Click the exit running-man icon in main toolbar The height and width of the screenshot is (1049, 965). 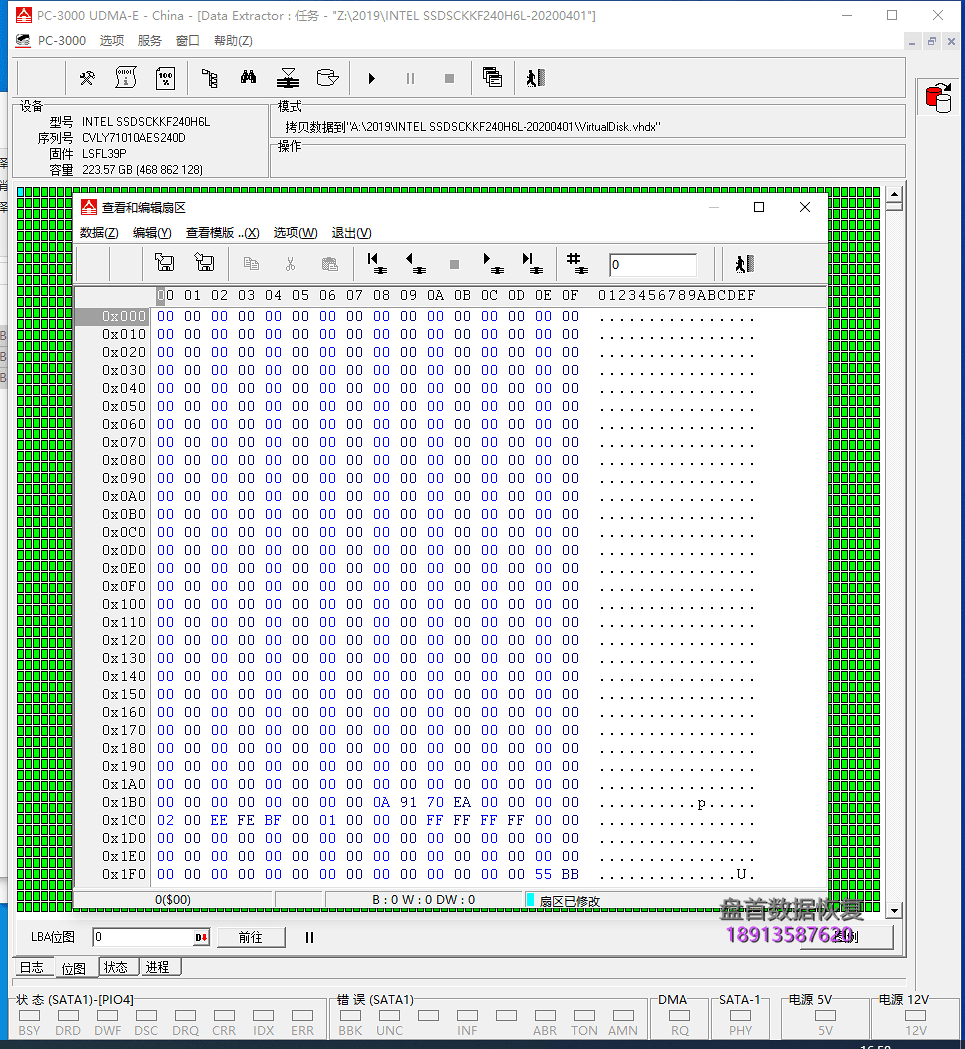pos(535,78)
